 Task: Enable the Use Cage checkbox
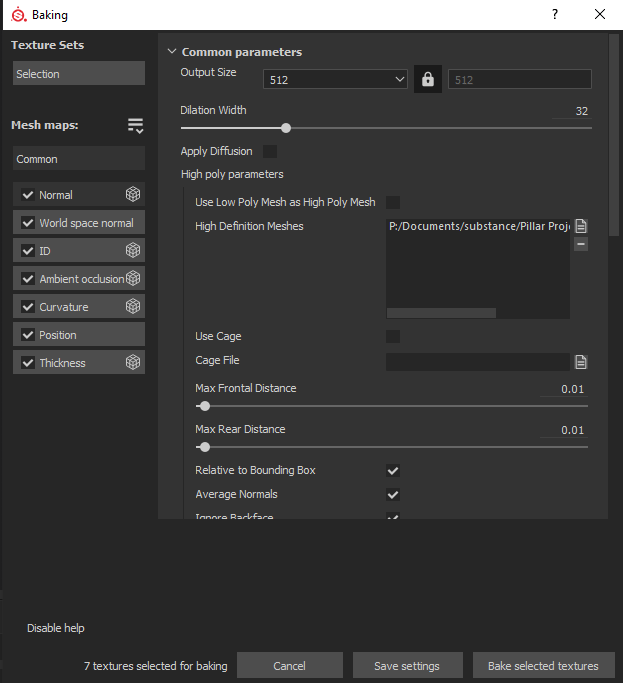[393, 336]
